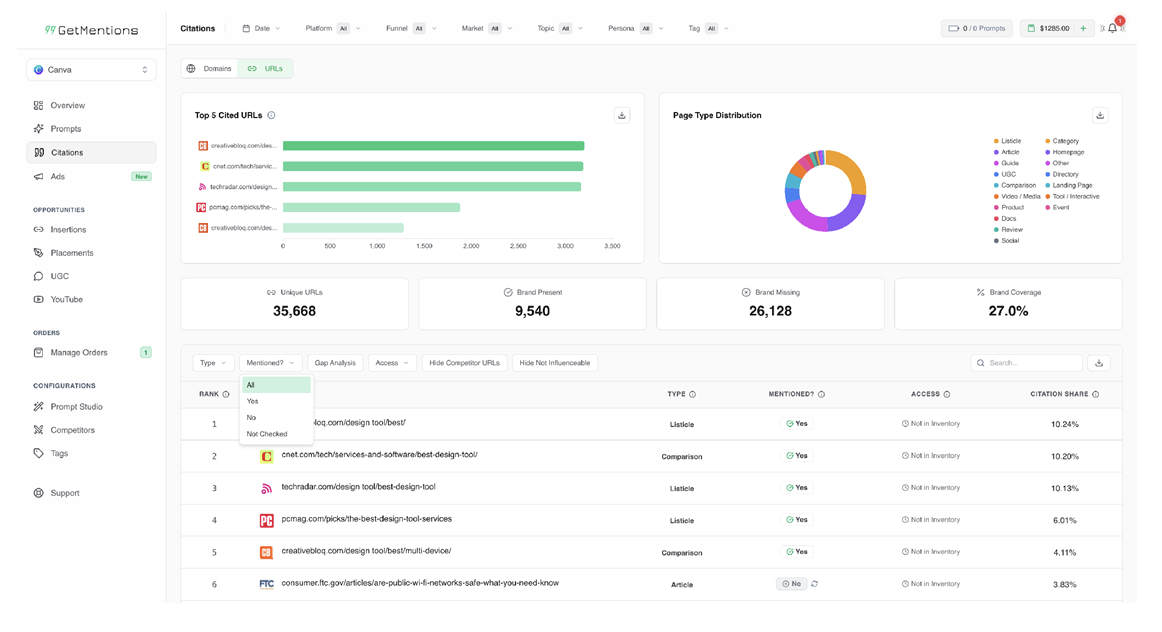Open the notifications bell
This screenshot has width=1162, height=632.
point(1112,28)
